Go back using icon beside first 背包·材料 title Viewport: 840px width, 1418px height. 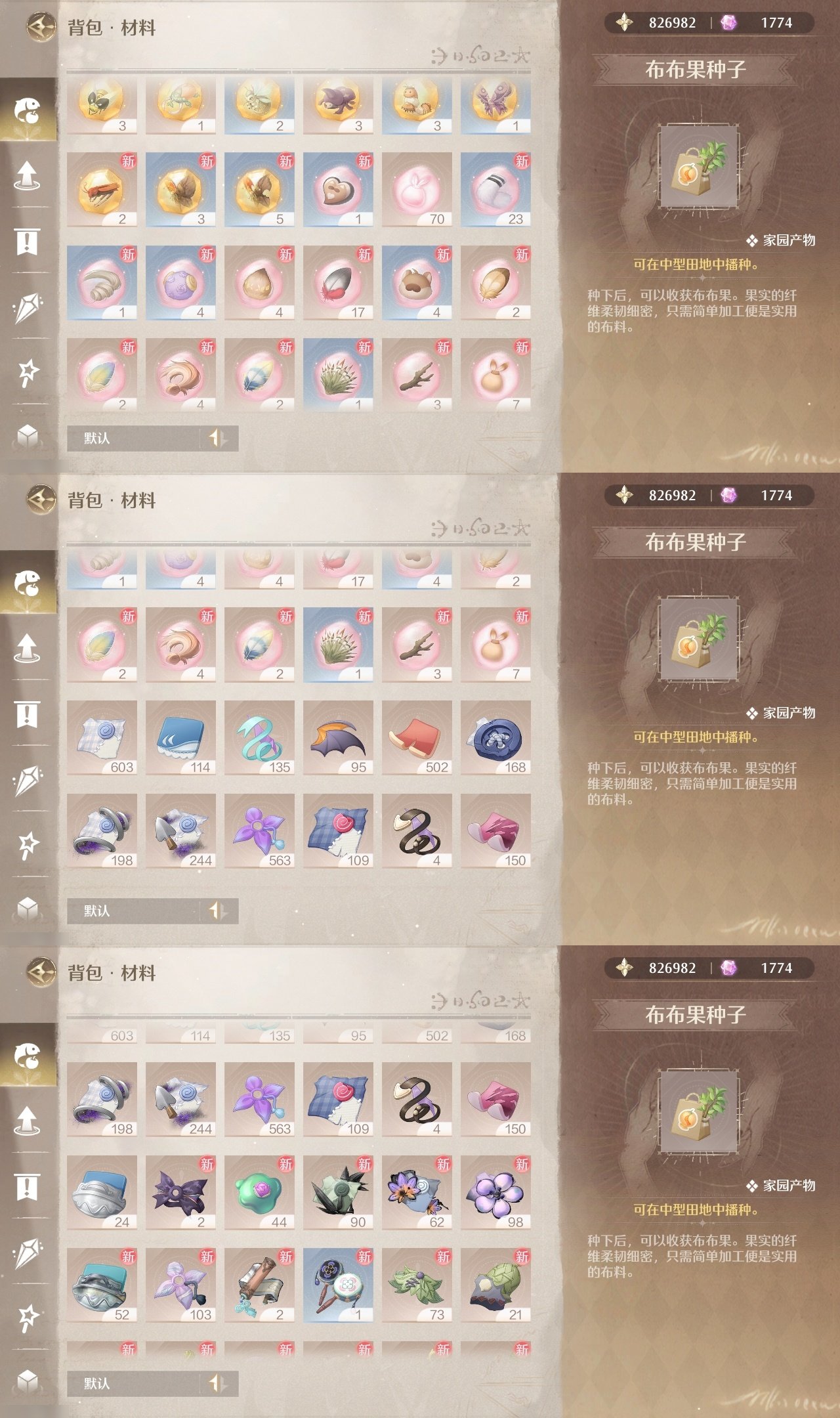point(41,28)
